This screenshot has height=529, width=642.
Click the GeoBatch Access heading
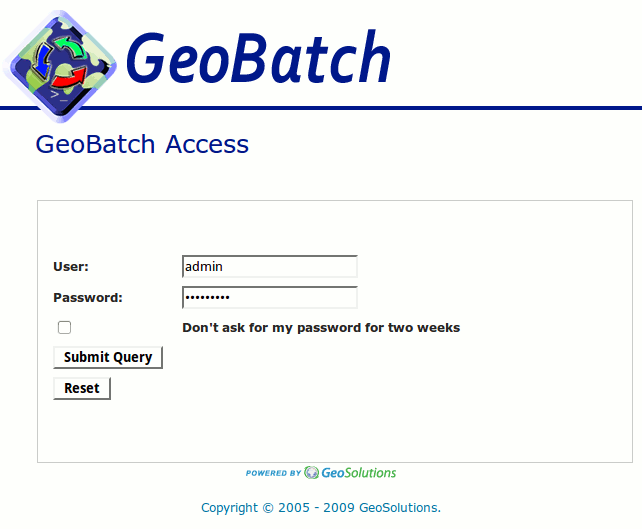142,144
